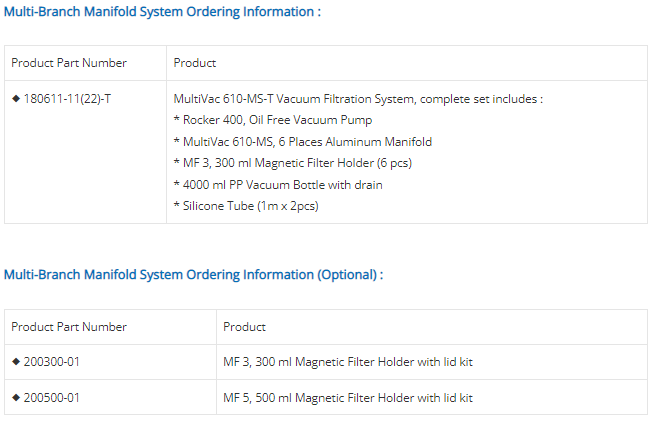Screen dimensions: 655x422
Task: Click the first Multi-Branch Manifold Ordering Information heading
Action: [162, 12]
